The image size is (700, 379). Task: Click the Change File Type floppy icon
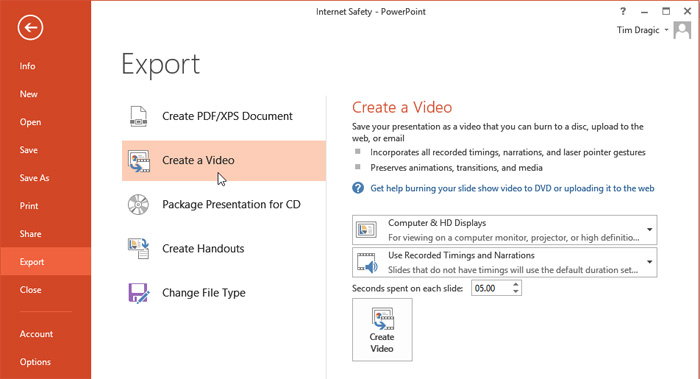click(138, 293)
